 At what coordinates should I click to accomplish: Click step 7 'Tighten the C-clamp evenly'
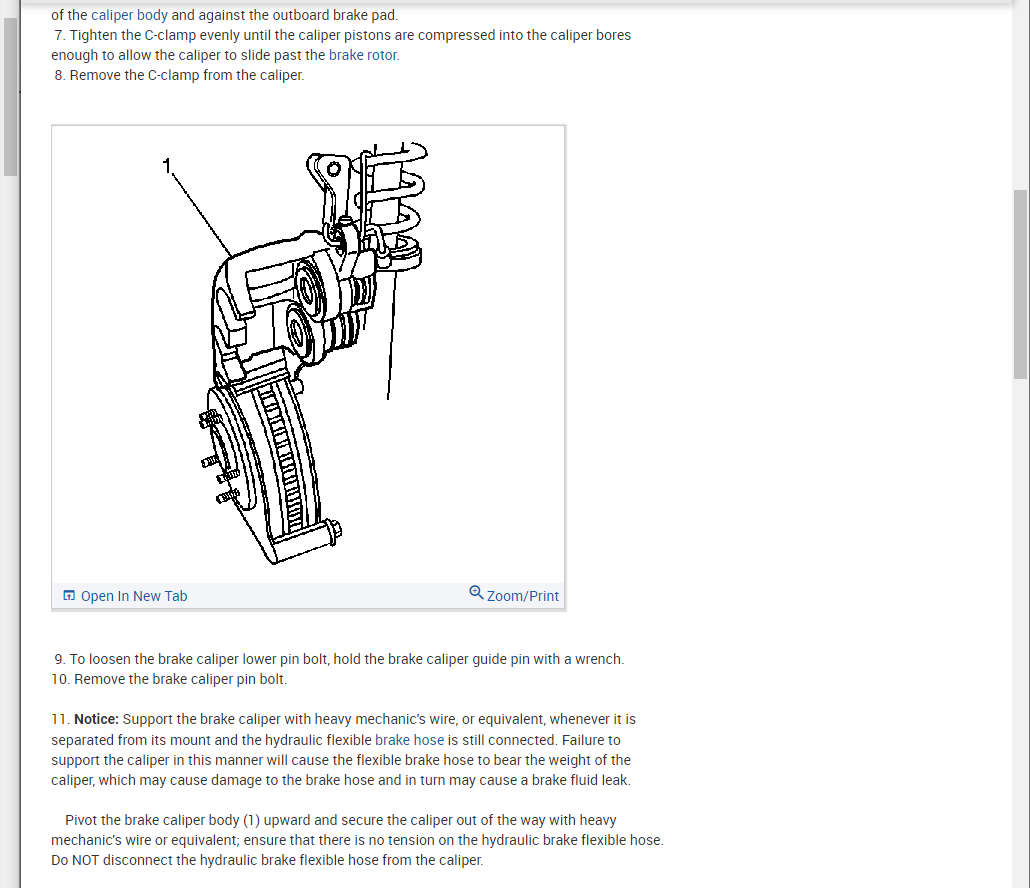point(154,35)
